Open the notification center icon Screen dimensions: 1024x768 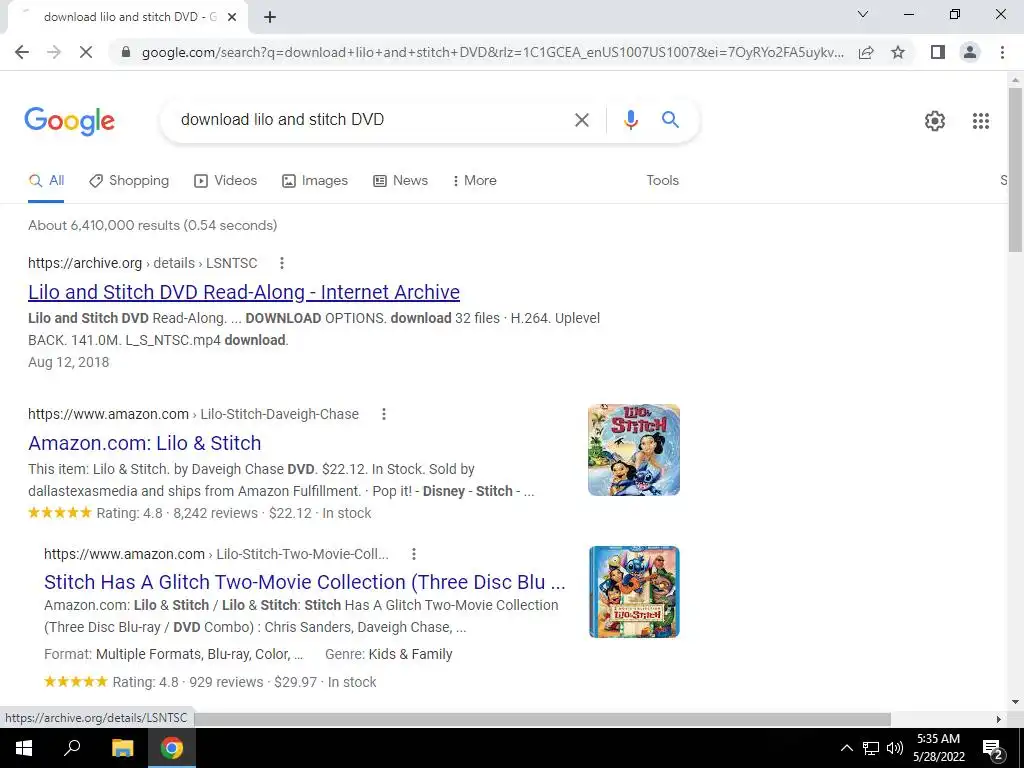tap(992, 749)
